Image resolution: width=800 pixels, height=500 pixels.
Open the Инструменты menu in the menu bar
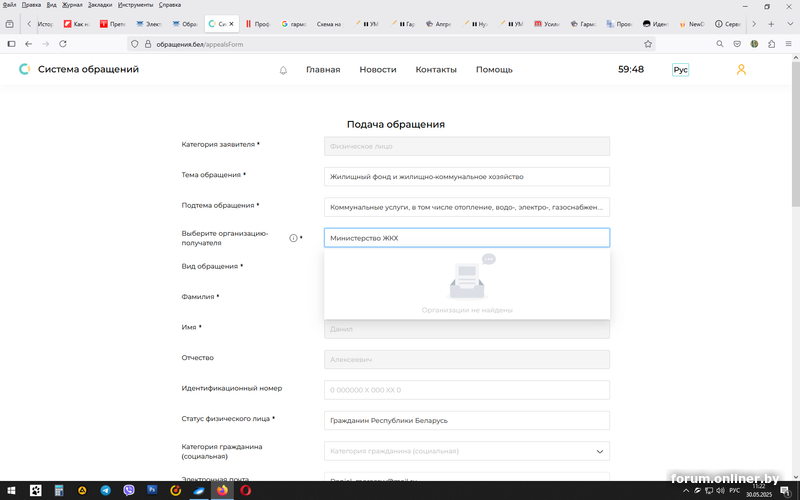click(135, 5)
